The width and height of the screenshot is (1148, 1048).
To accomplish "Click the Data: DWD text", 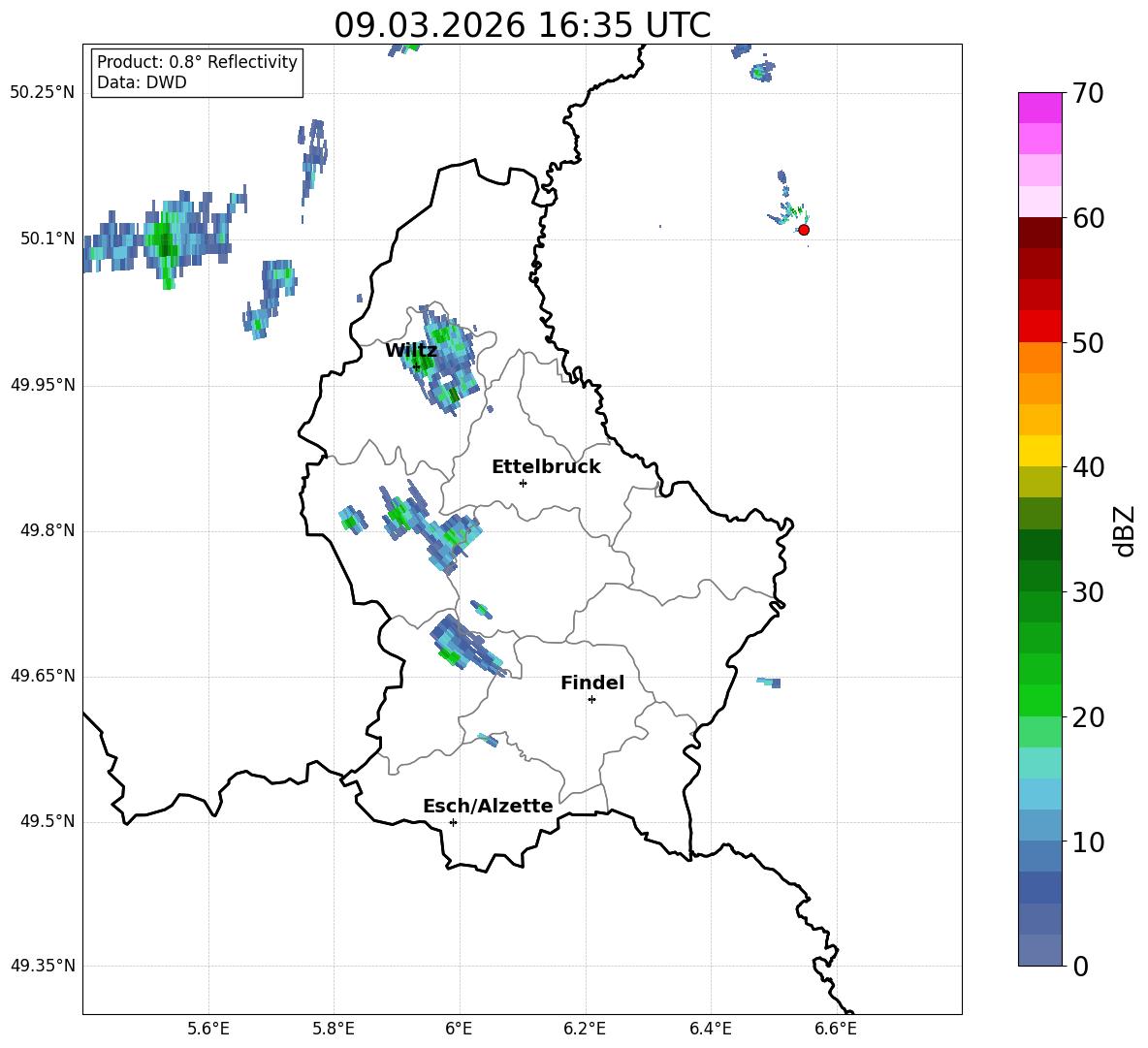I will point(142,83).
